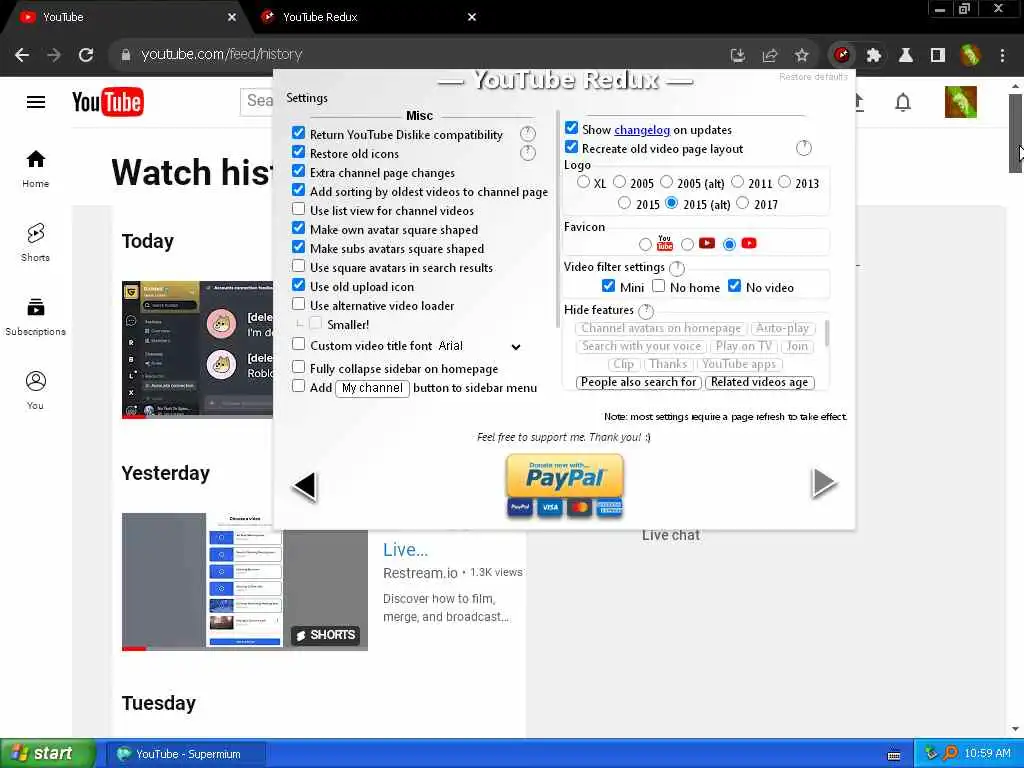This screenshot has height=768, width=1024.
Task: Select the old You Tube favicon radio
Action: [645, 244]
